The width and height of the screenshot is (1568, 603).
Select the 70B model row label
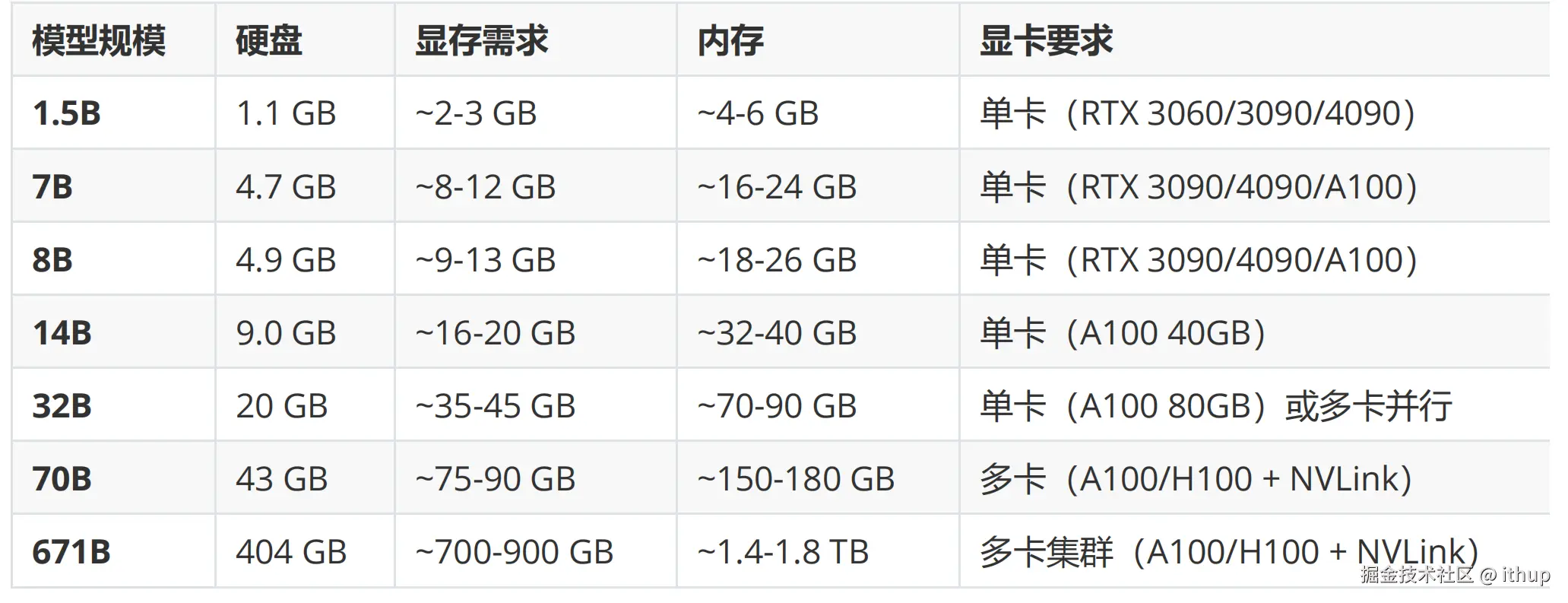tap(62, 478)
